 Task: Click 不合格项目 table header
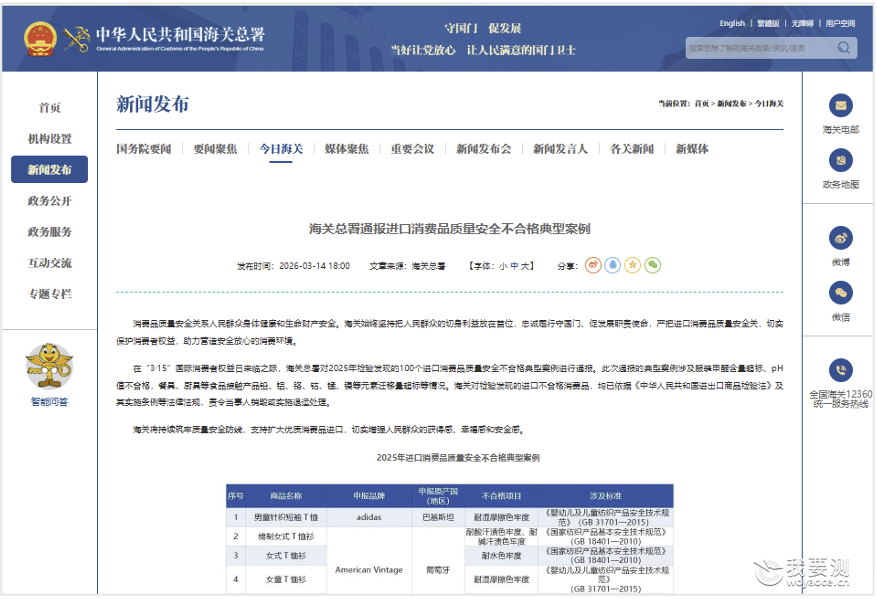pos(502,496)
